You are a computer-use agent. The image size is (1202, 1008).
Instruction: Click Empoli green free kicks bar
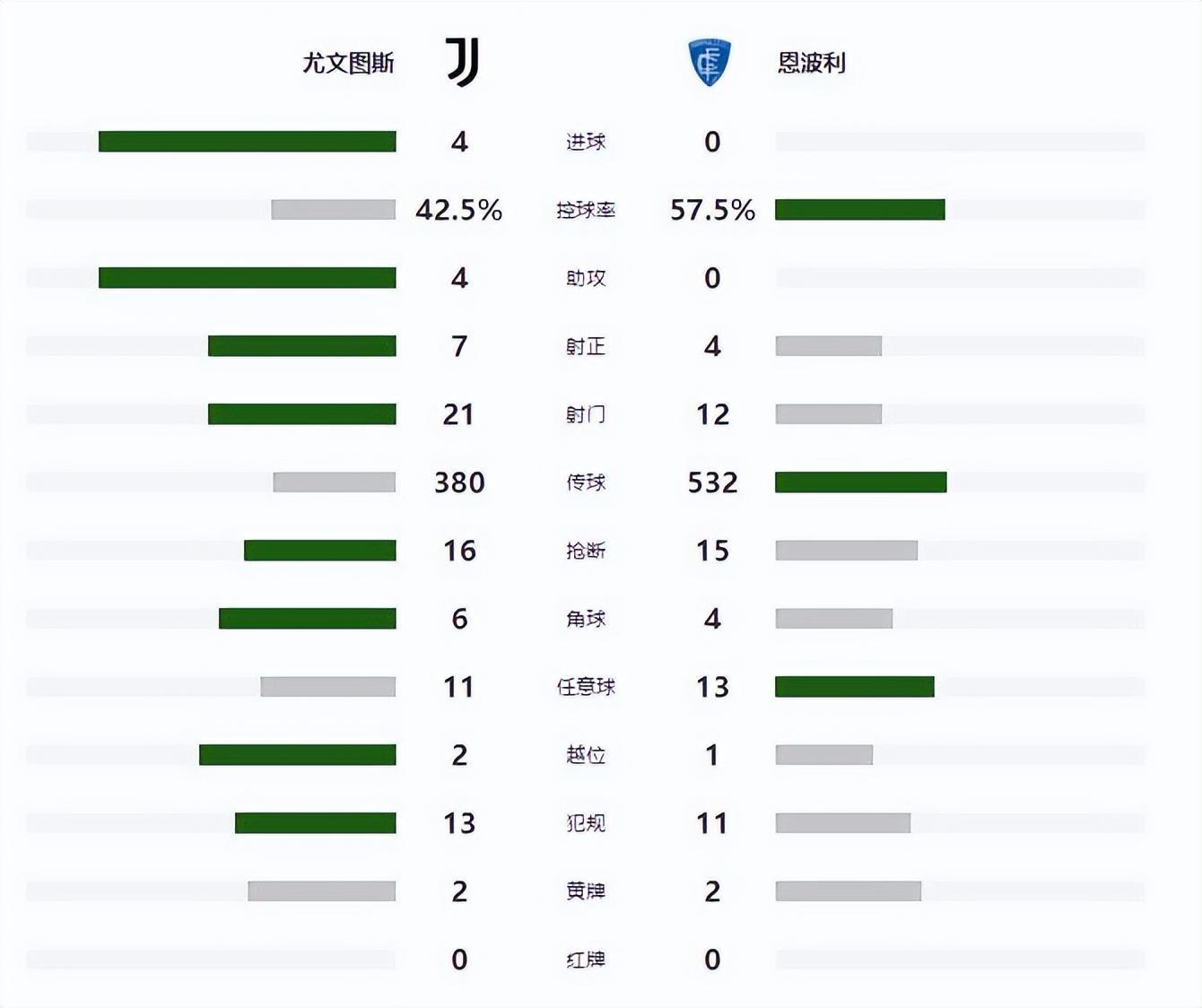click(x=854, y=687)
